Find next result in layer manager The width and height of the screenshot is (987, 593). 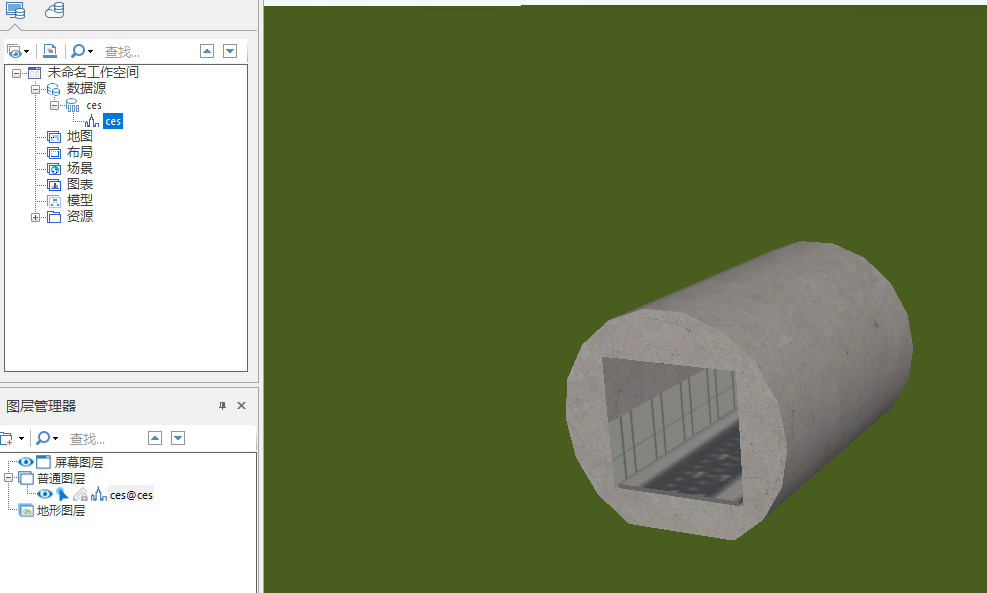pyautogui.click(x=178, y=438)
